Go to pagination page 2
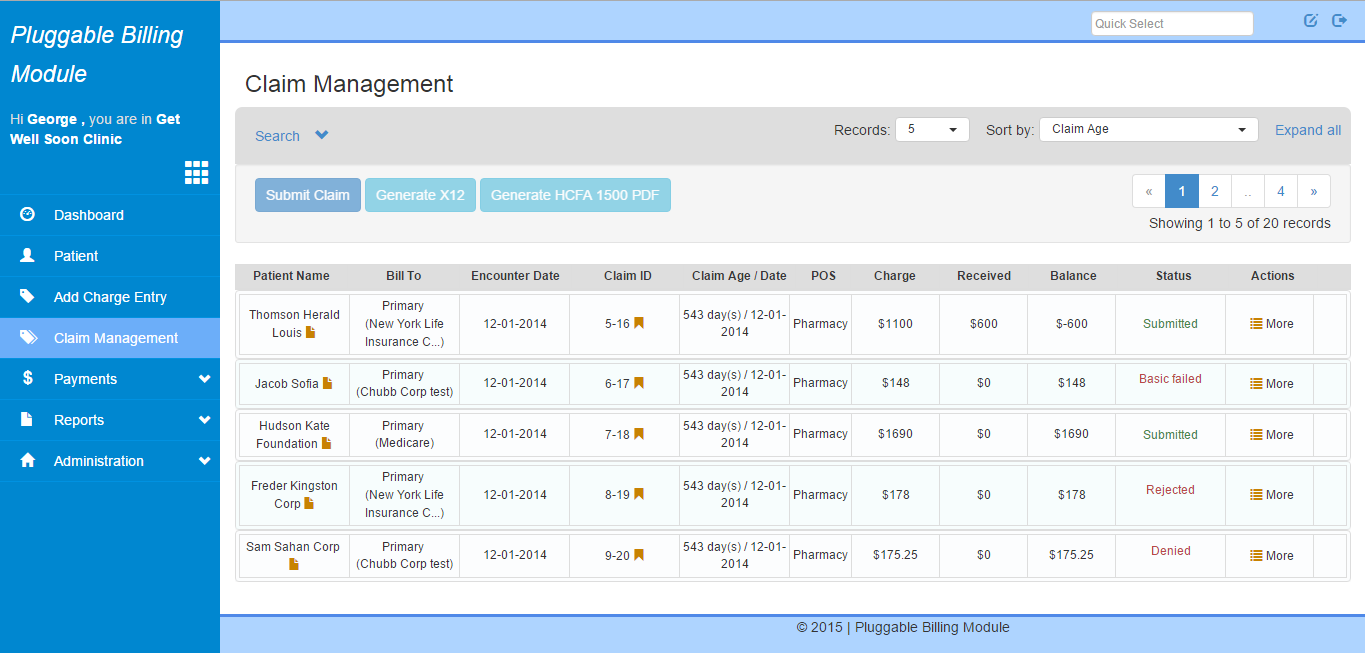Screen dimensions: 1365x653 1214,191
